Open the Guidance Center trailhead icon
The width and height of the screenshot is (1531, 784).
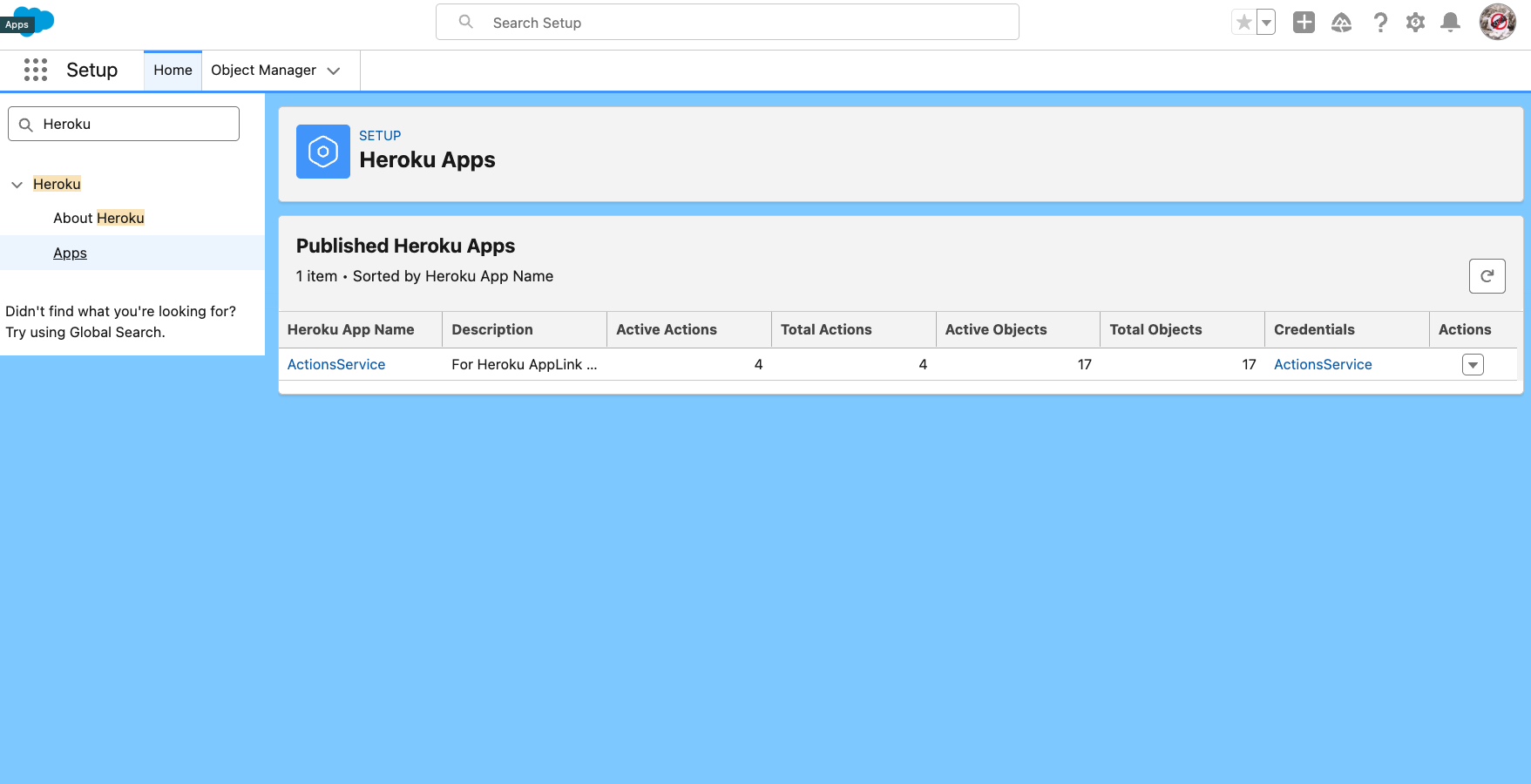click(1342, 22)
